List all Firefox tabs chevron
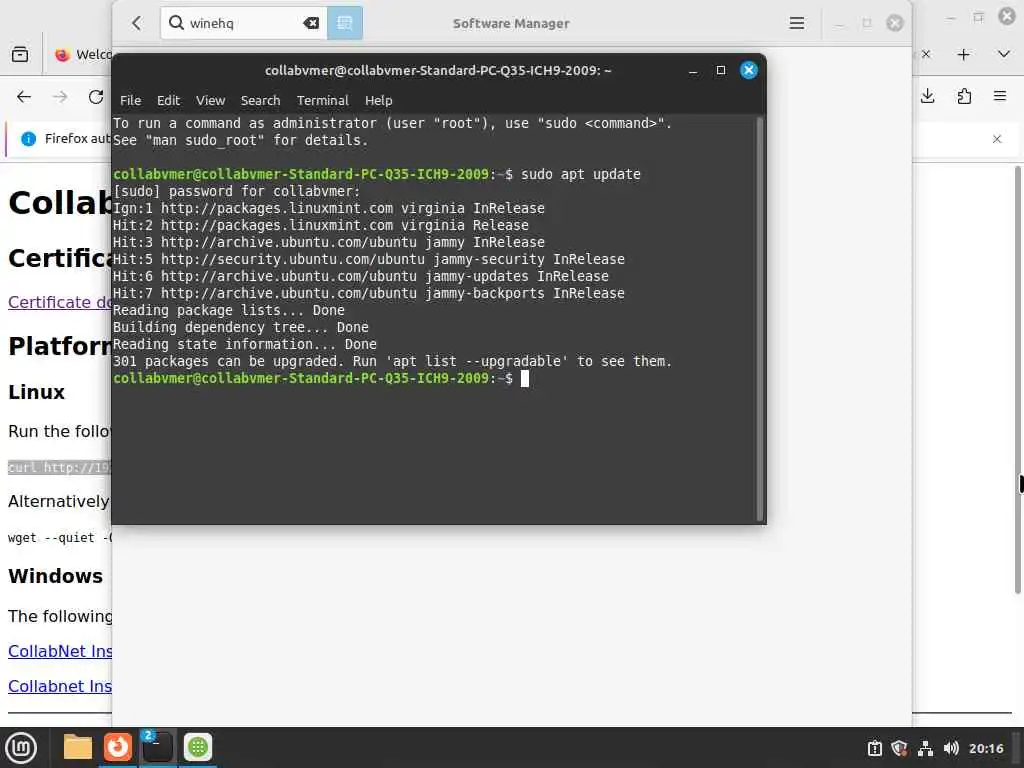The width and height of the screenshot is (1024, 768). pos(1004,54)
